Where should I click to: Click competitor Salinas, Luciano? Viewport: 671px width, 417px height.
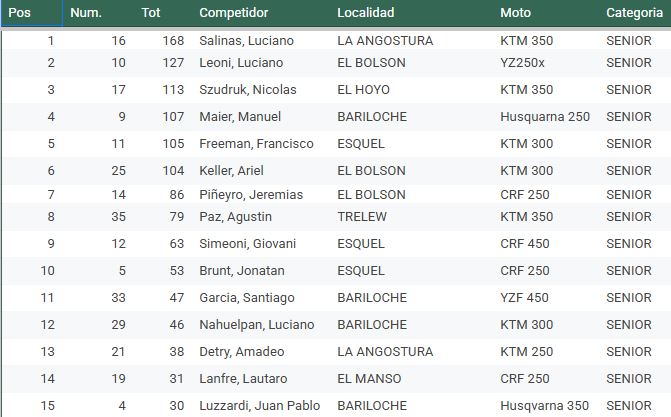click(x=247, y=41)
